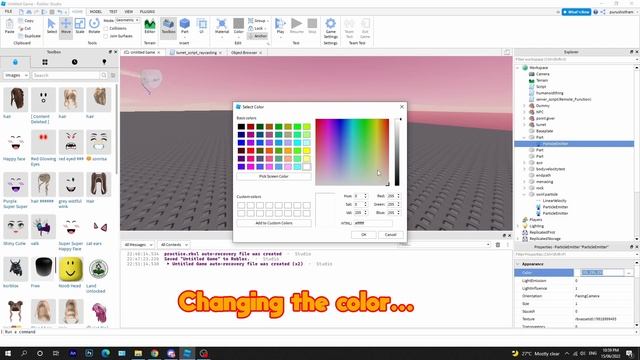The height and width of the screenshot is (360, 640).
Task: Collapse the Appearance section in Properties
Action: (518, 264)
